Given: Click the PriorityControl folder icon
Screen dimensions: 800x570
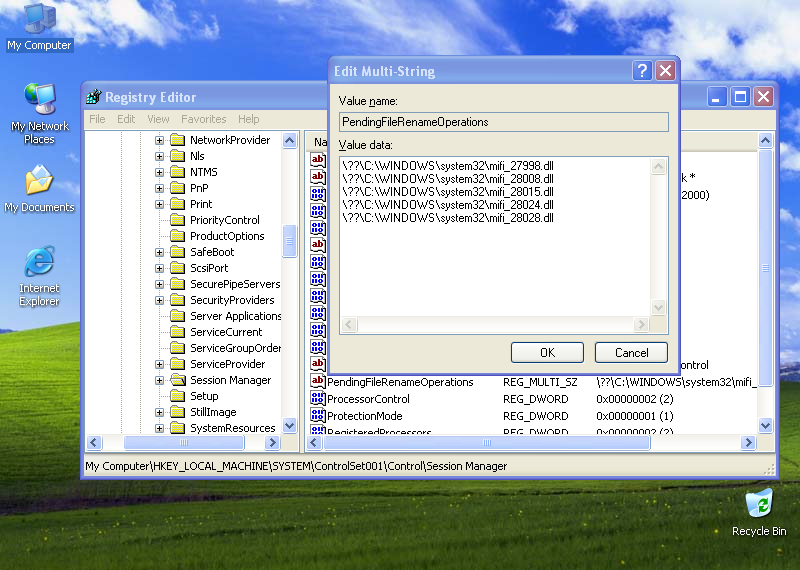Looking at the screenshot, I should (177, 220).
